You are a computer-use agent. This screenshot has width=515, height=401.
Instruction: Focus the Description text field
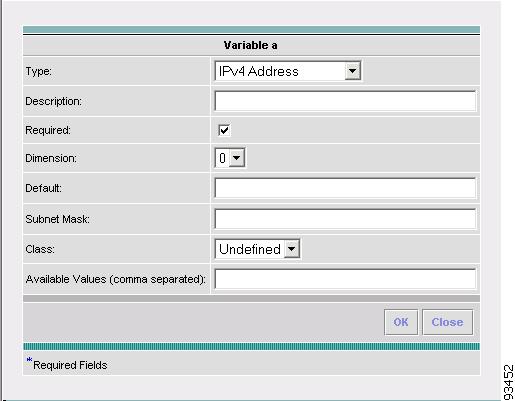[x=345, y=101]
